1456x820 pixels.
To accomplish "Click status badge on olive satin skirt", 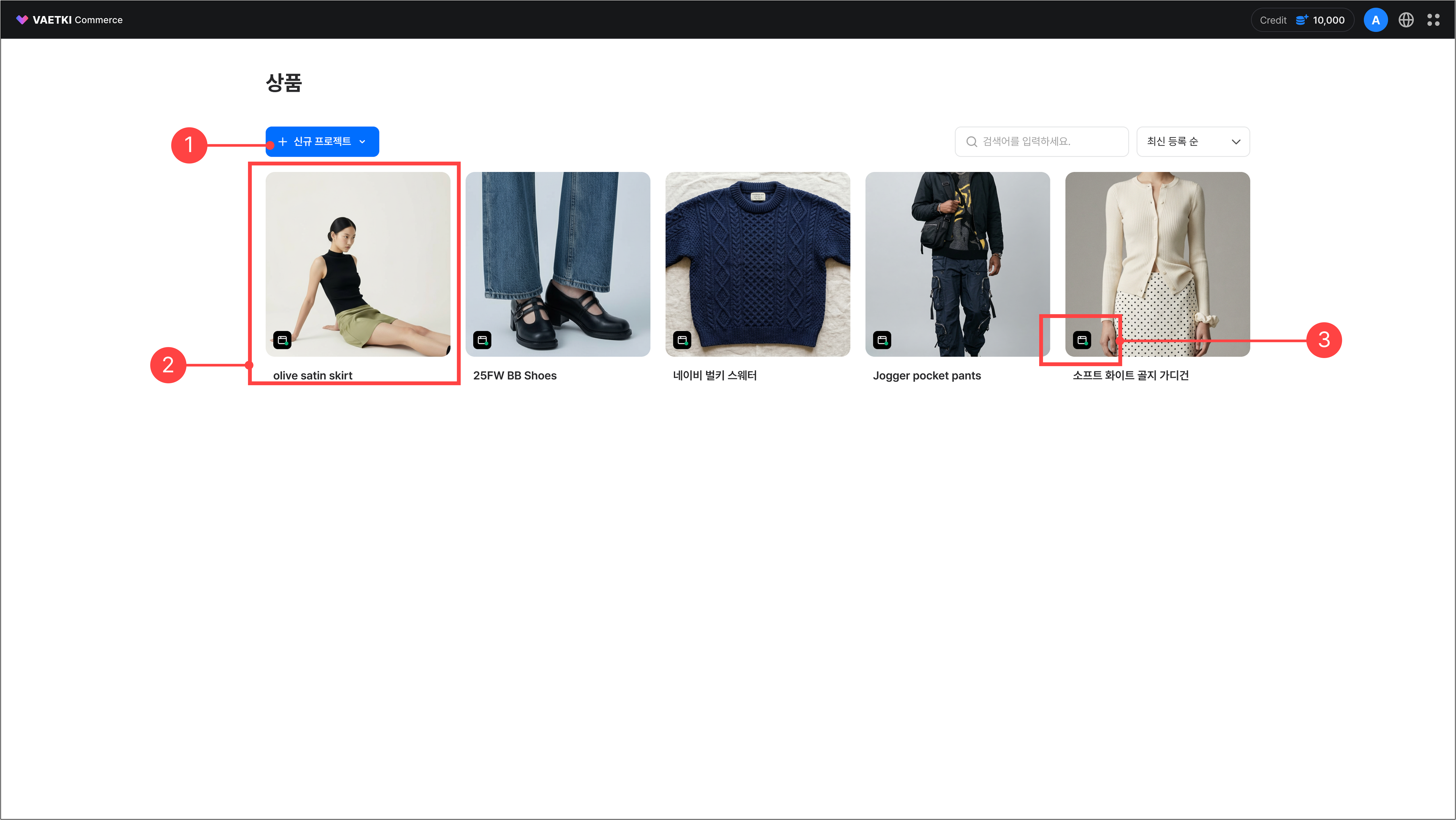I will (282, 340).
